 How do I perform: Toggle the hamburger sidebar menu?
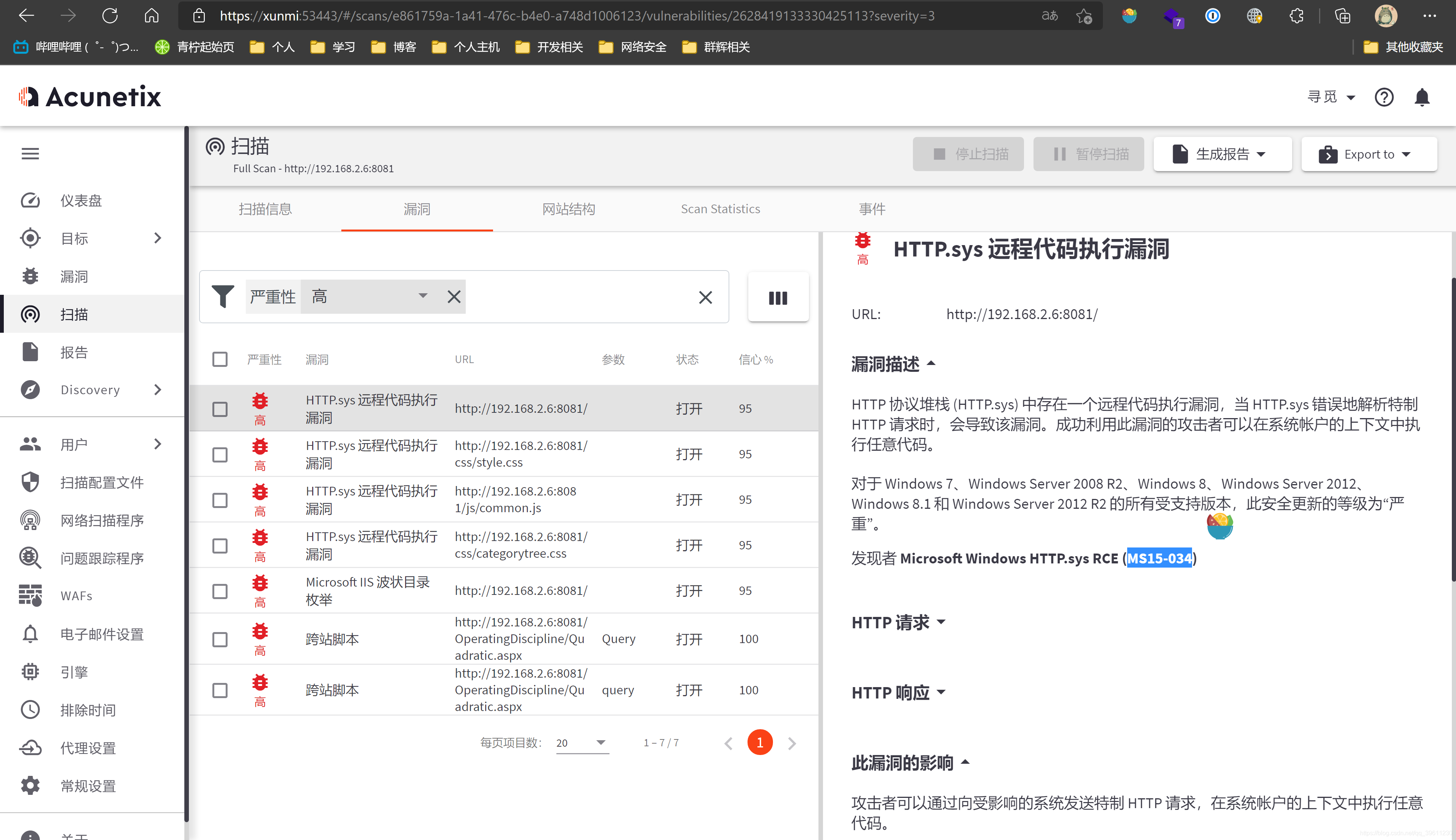click(x=30, y=154)
